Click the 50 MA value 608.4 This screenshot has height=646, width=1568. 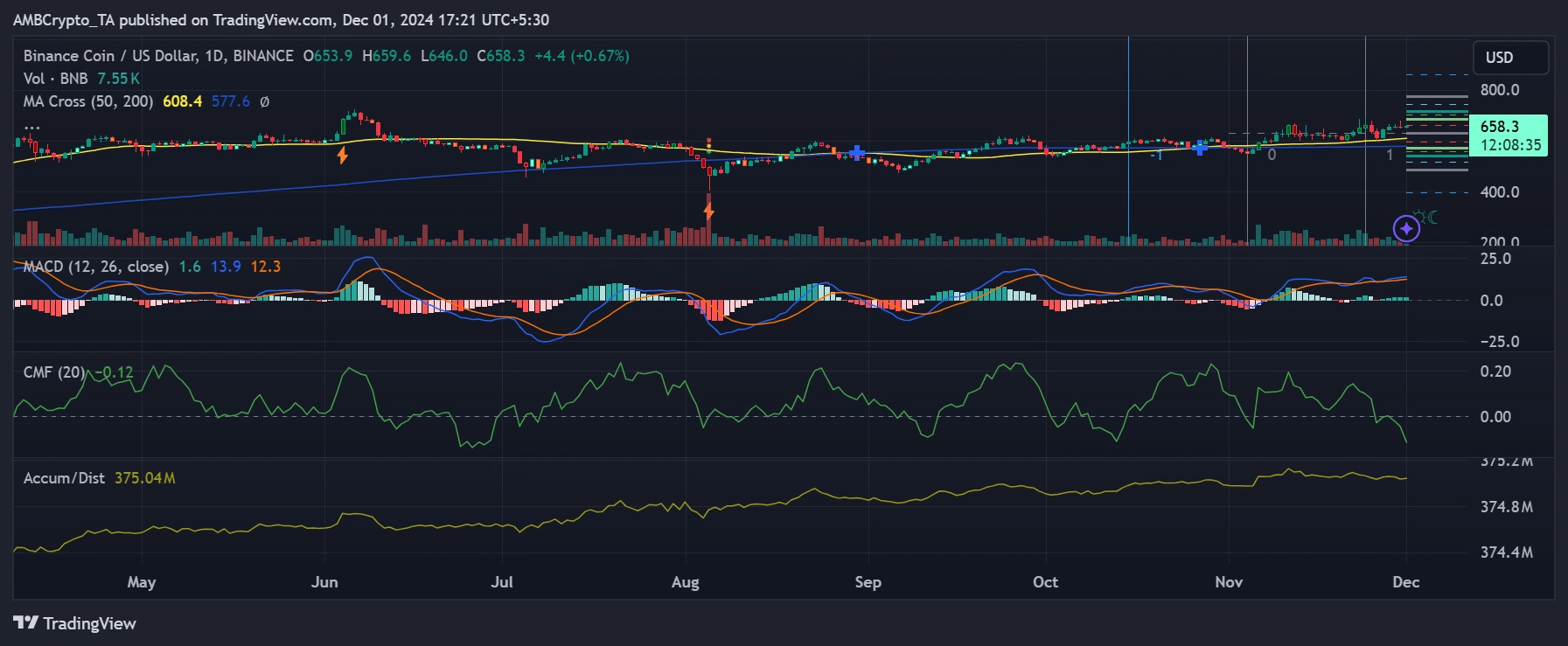click(182, 101)
